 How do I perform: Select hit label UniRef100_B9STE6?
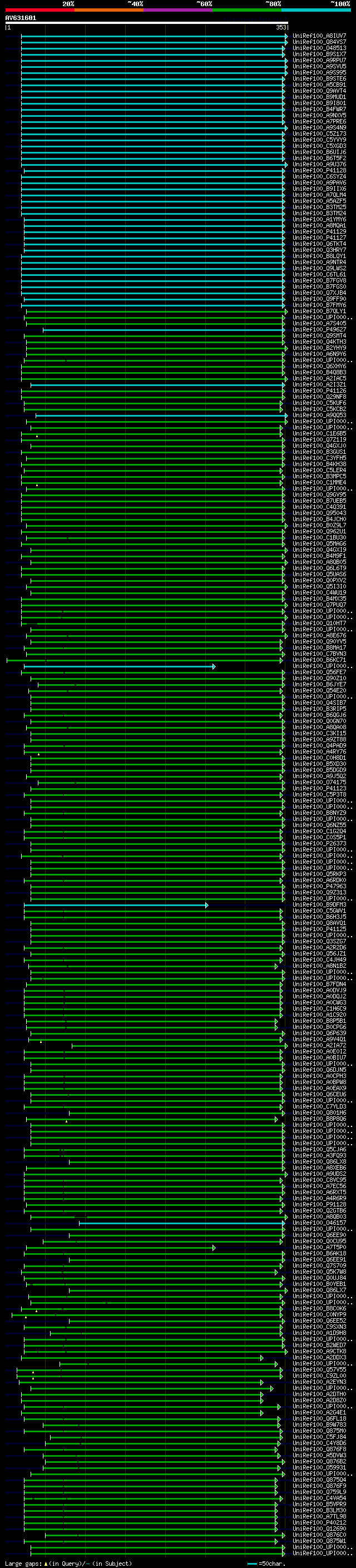tap(319, 78)
